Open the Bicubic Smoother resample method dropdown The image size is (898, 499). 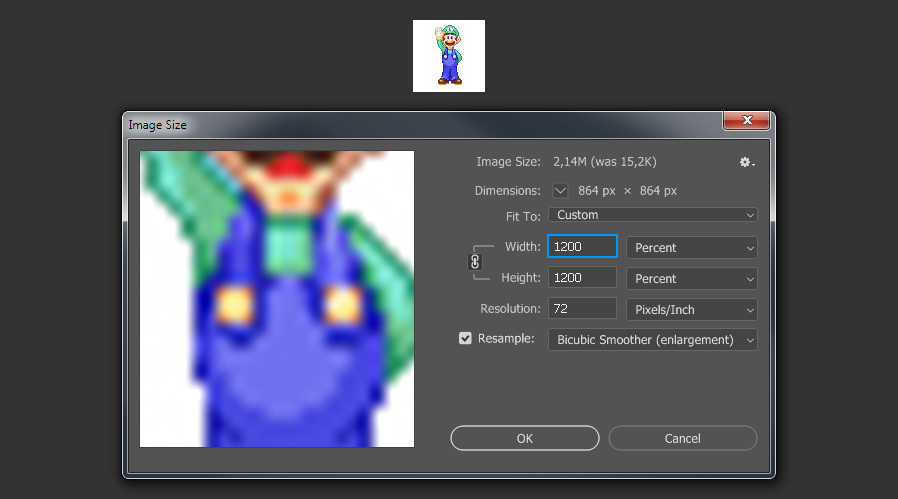(652, 340)
